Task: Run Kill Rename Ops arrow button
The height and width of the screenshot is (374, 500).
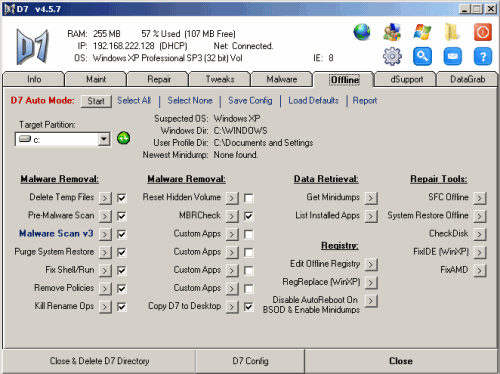Action: click(105, 306)
